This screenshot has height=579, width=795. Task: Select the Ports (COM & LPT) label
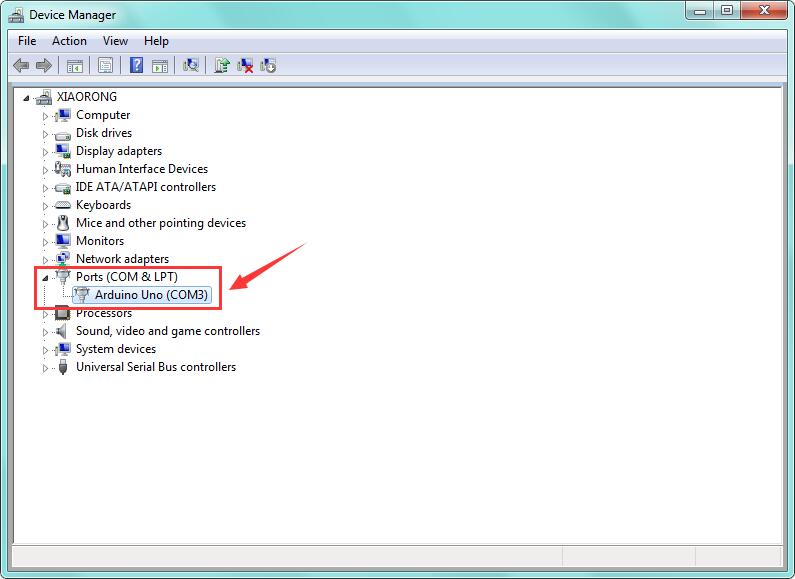click(127, 277)
